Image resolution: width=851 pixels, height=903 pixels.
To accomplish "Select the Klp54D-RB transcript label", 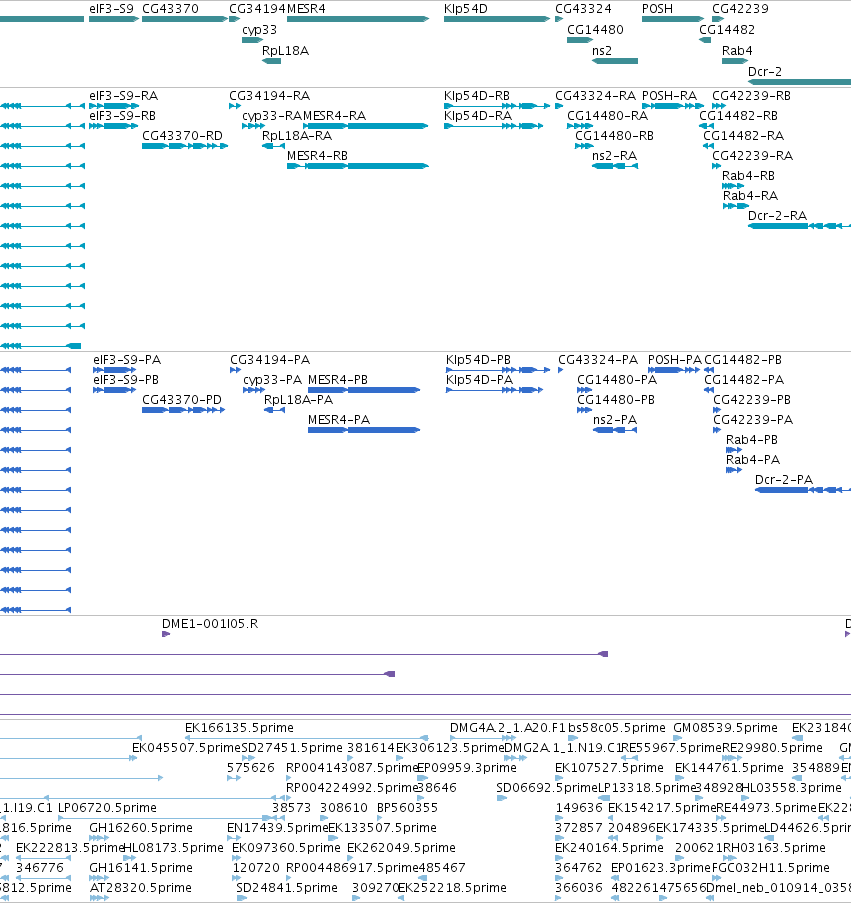I will [477, 96].
